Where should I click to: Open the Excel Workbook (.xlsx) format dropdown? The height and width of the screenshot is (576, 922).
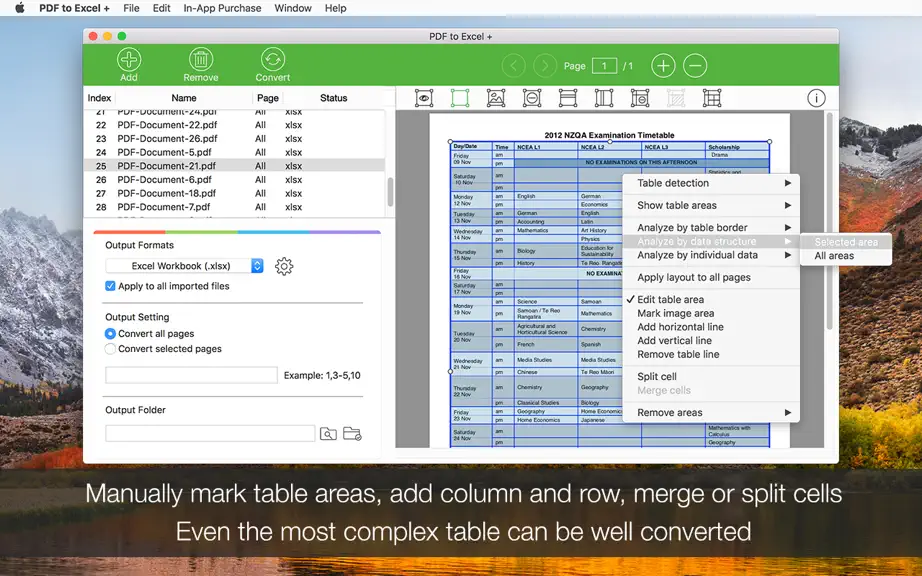point(184,266)
